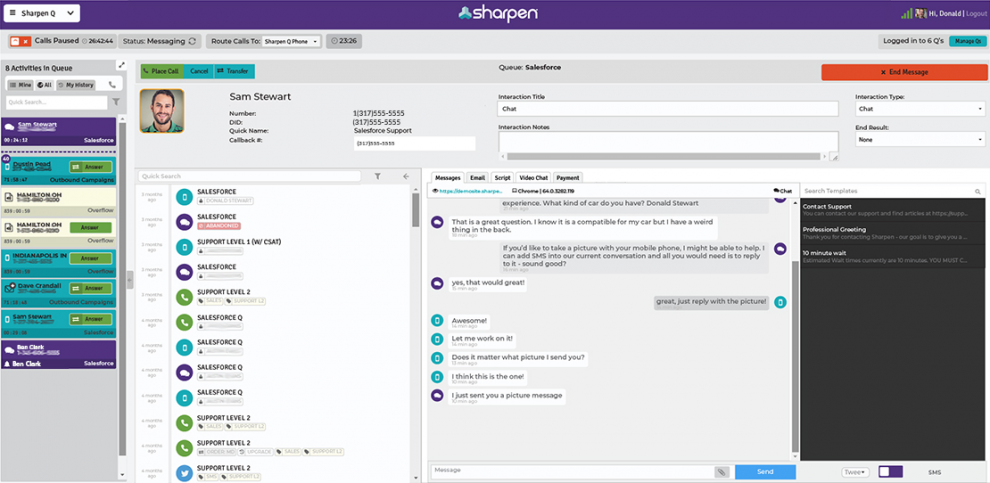Open the Interaction Type dropdown
The width and height of the screenshot is (990, 483).
click(920, 109)
